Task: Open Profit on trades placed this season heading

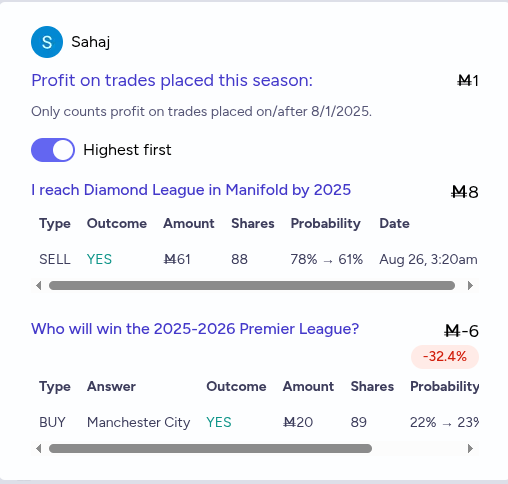Action: [172, 80]
